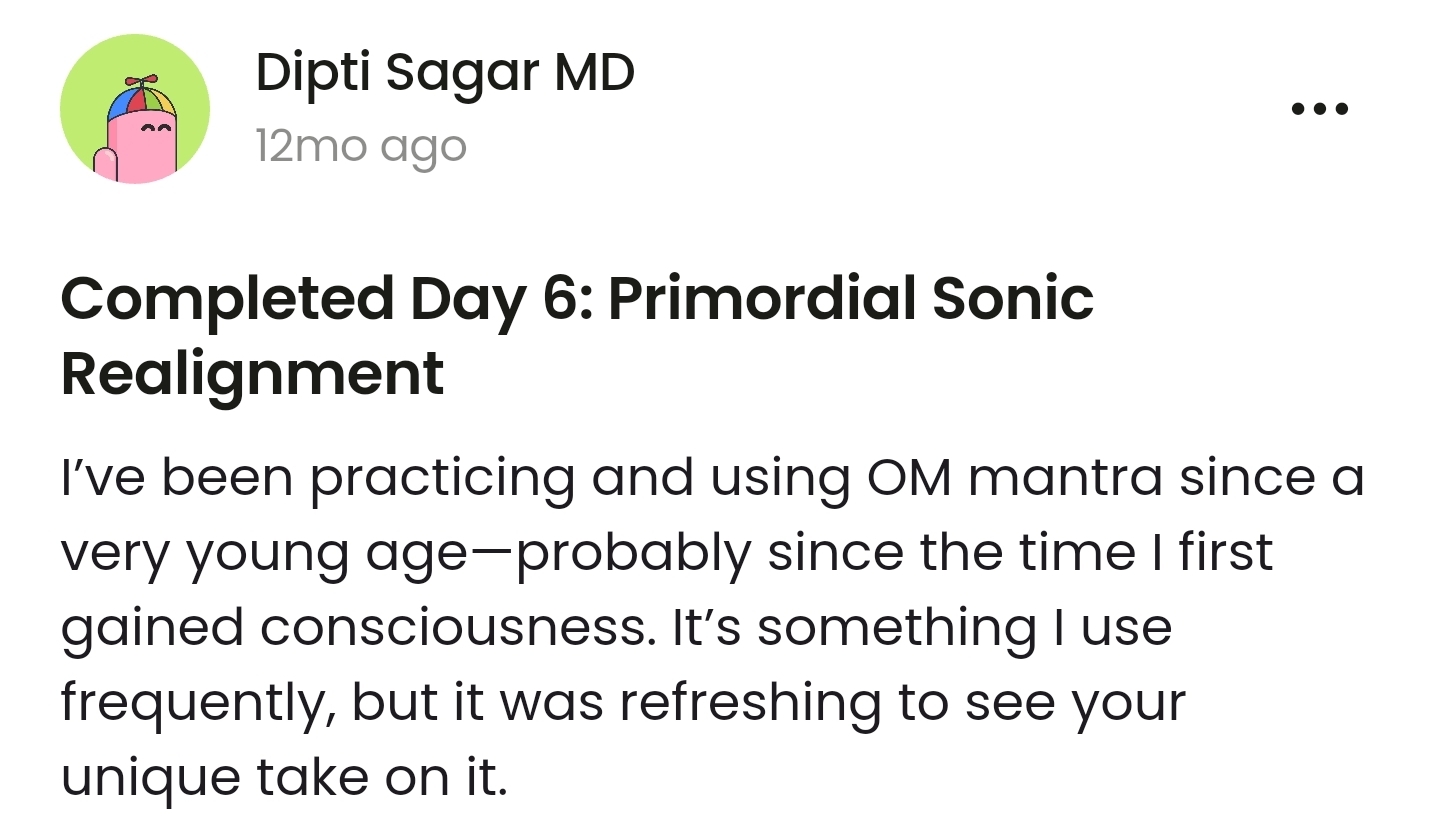Click "Primordial Sonic" in the post title
The height and width of the screenshot is (816, 1439).
point(850,299)
